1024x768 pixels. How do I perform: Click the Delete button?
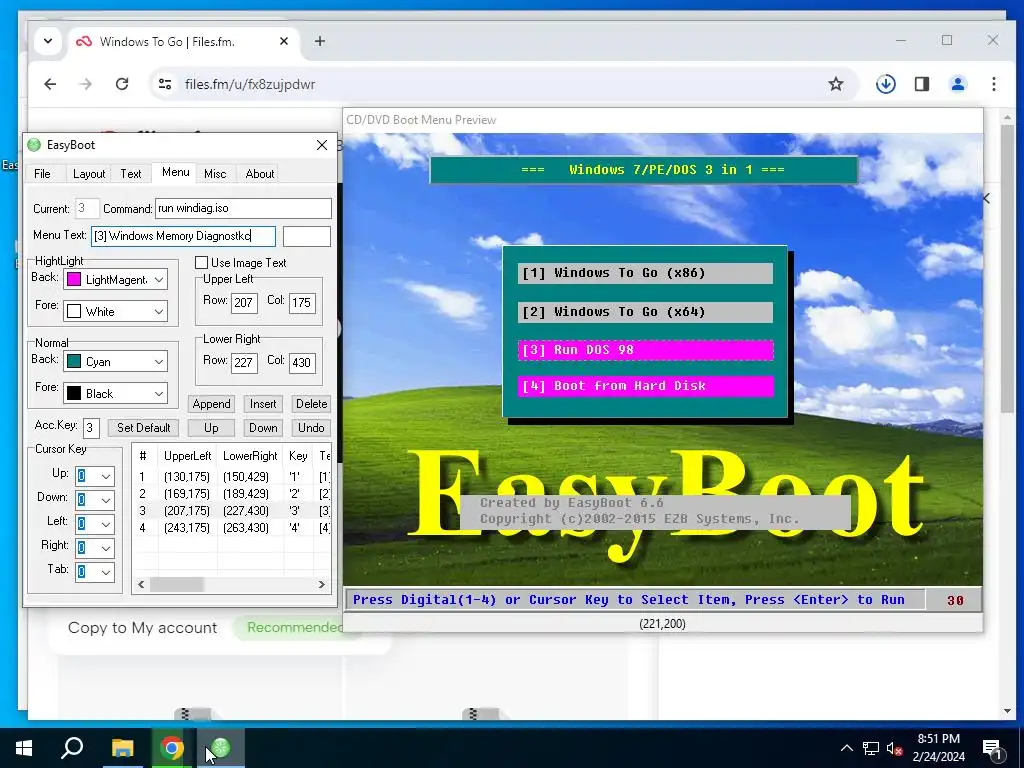pos(312,404)
